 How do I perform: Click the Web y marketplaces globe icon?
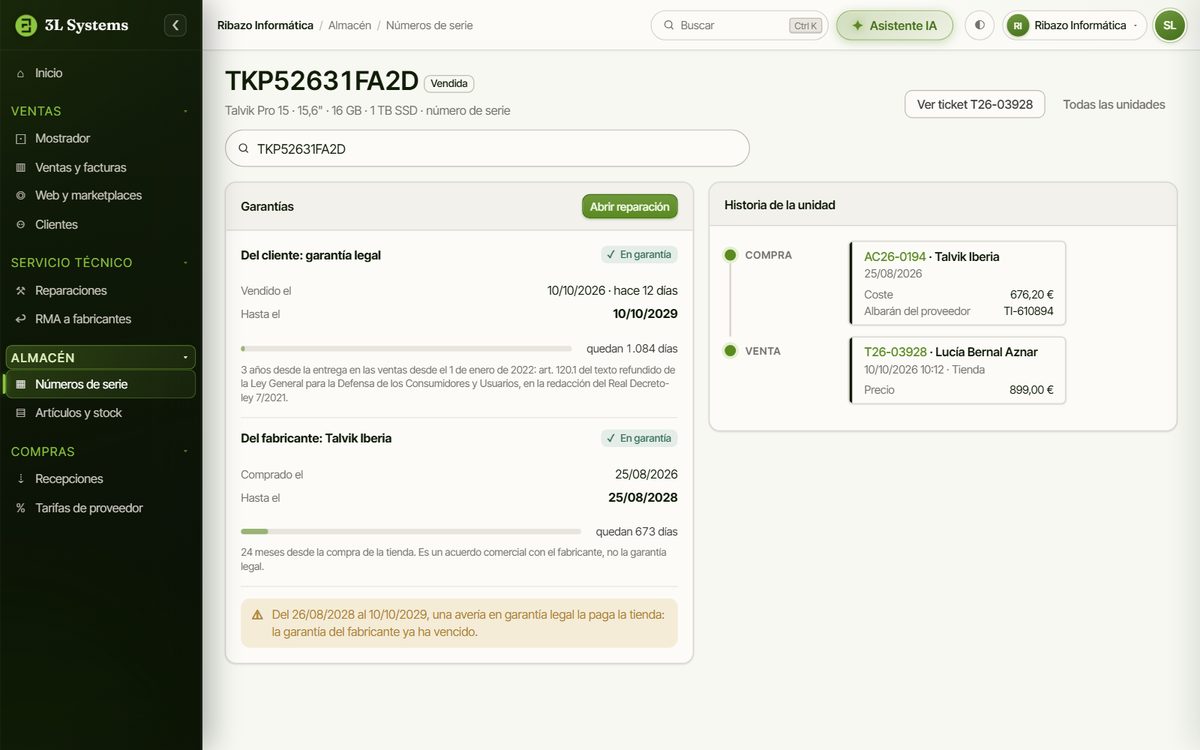(21, 195)
